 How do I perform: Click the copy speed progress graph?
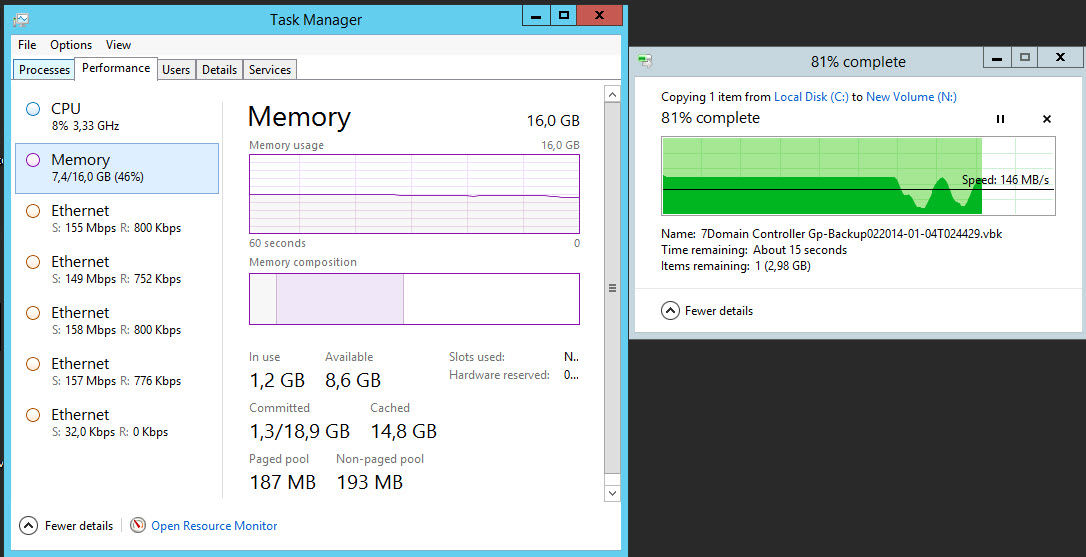(858, 176)
